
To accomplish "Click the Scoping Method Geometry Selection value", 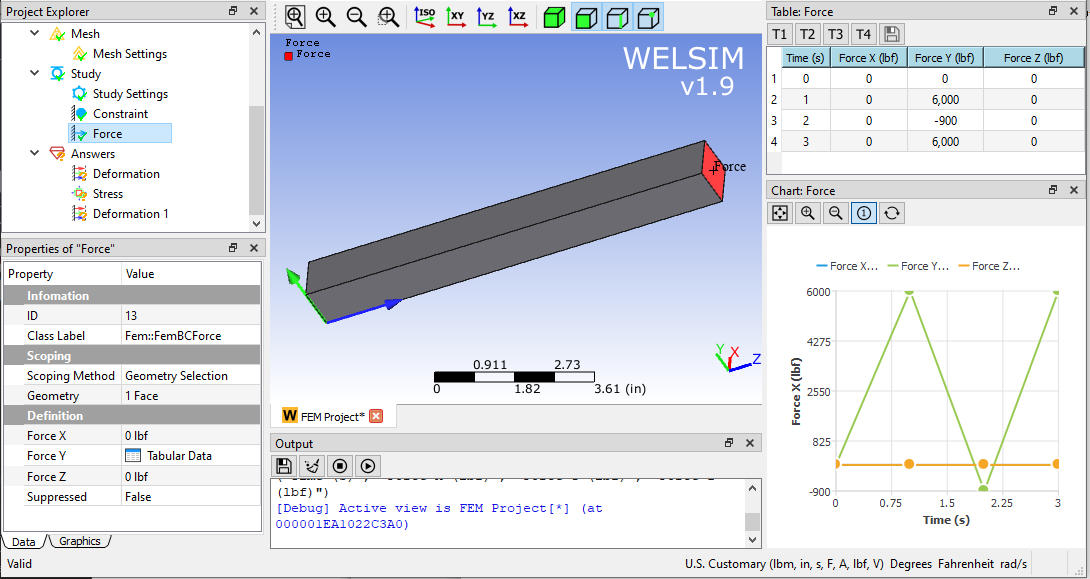I will pyautogui.click(x=191, y=375).
